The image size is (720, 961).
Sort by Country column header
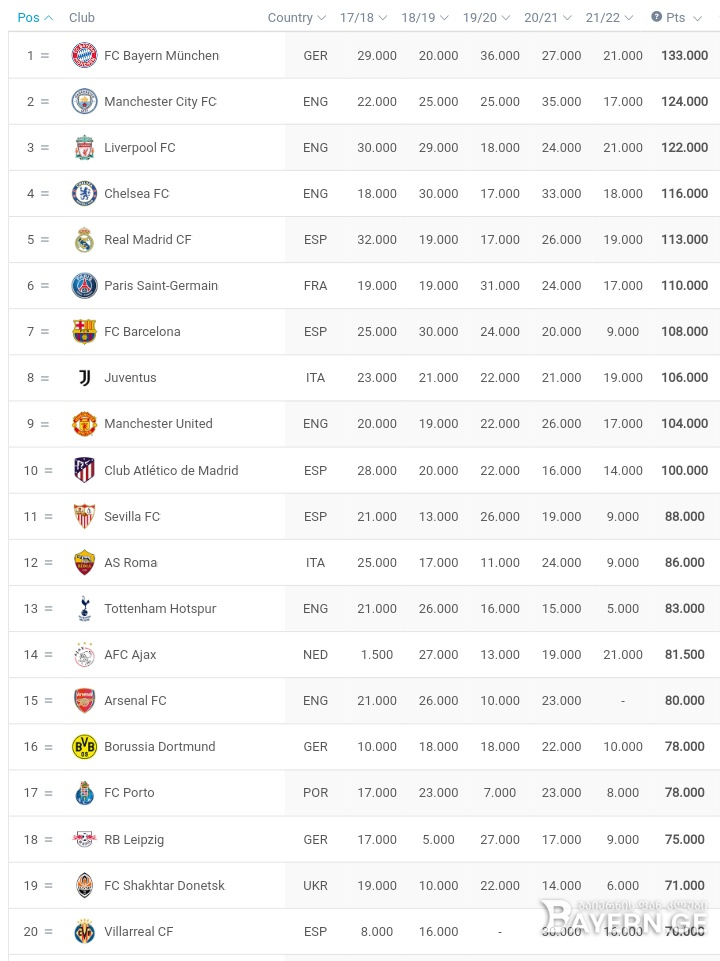click(297, 17)
